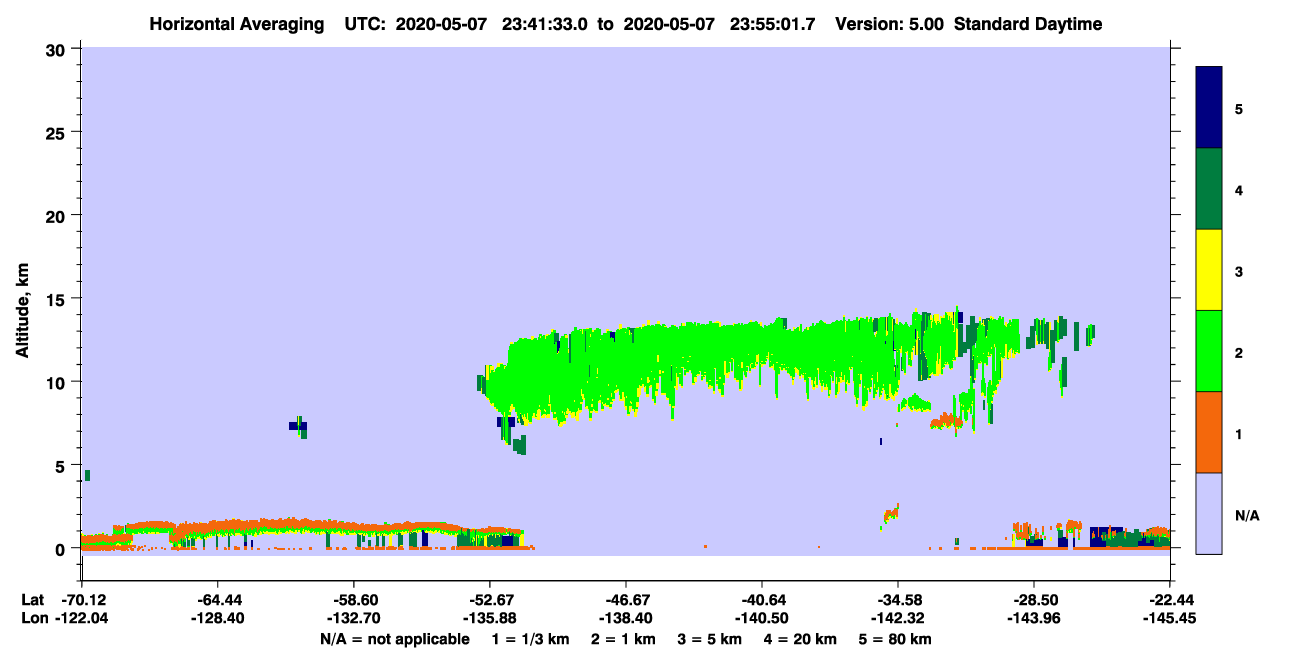1300x667 pixels.
Task: Click legend entry '4 = 20 km'
Action: [x=802, y=639]
